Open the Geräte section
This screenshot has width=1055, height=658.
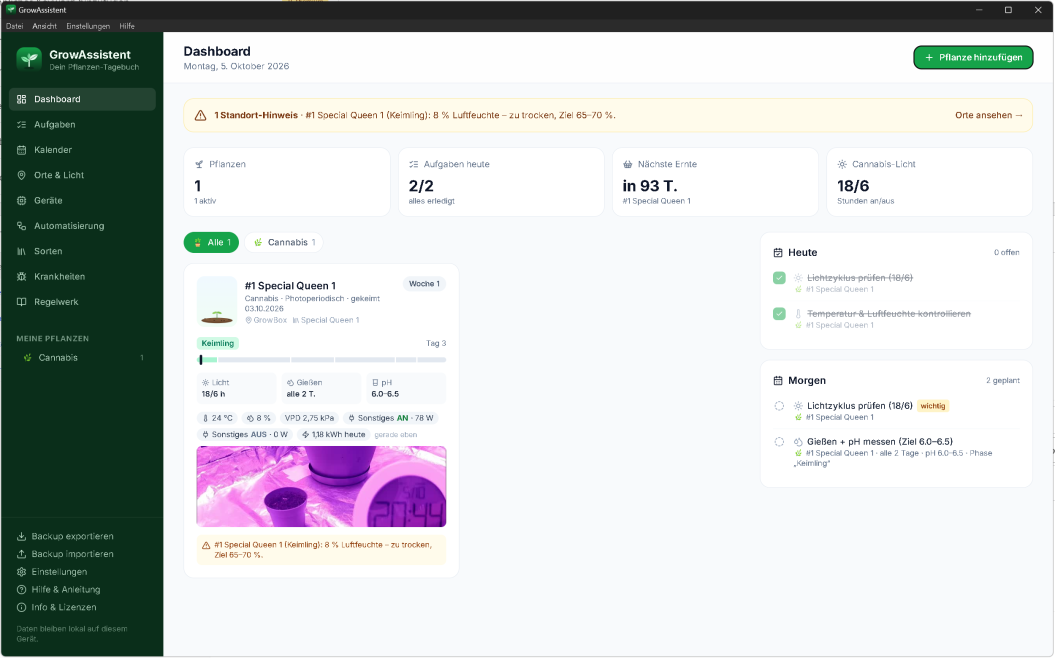pyautogui.click(x=82, y=200)
